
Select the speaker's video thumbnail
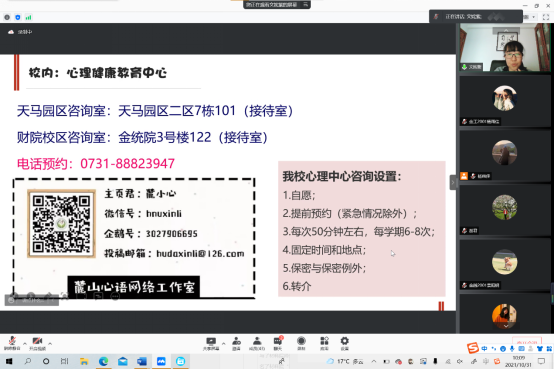[x=505, y=48]
